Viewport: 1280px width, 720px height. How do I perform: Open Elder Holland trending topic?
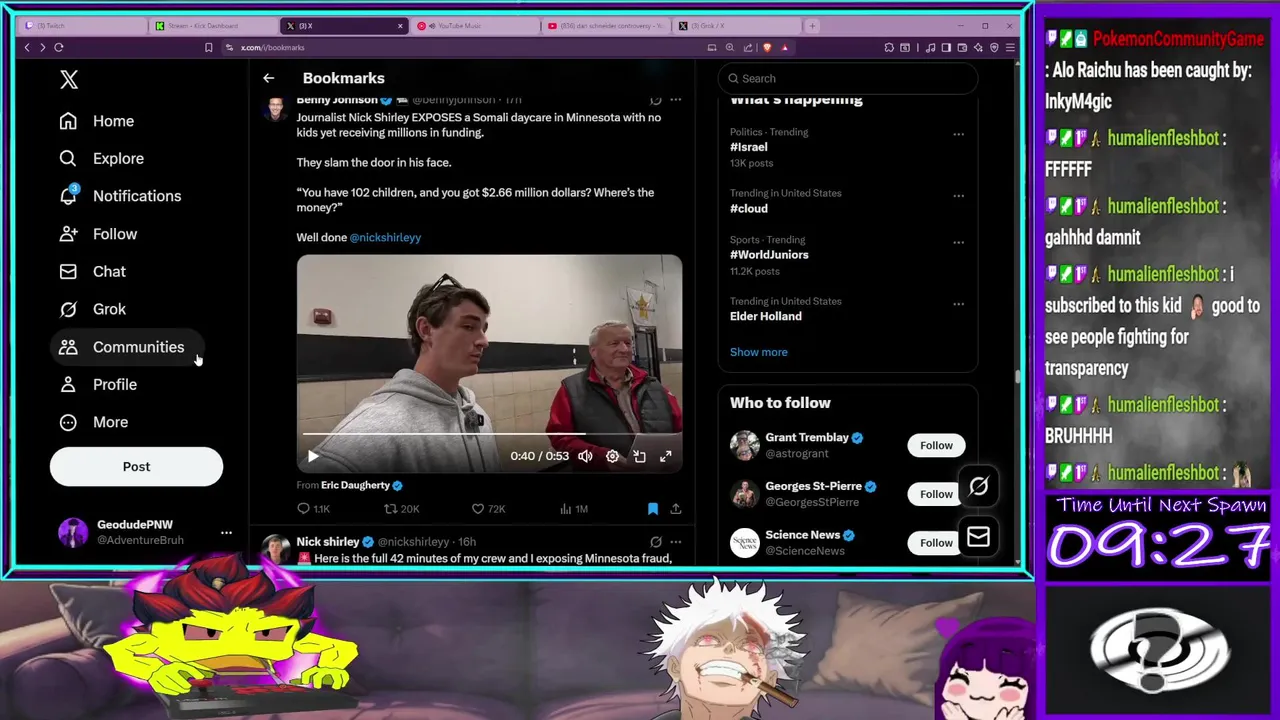coord(765,316)
